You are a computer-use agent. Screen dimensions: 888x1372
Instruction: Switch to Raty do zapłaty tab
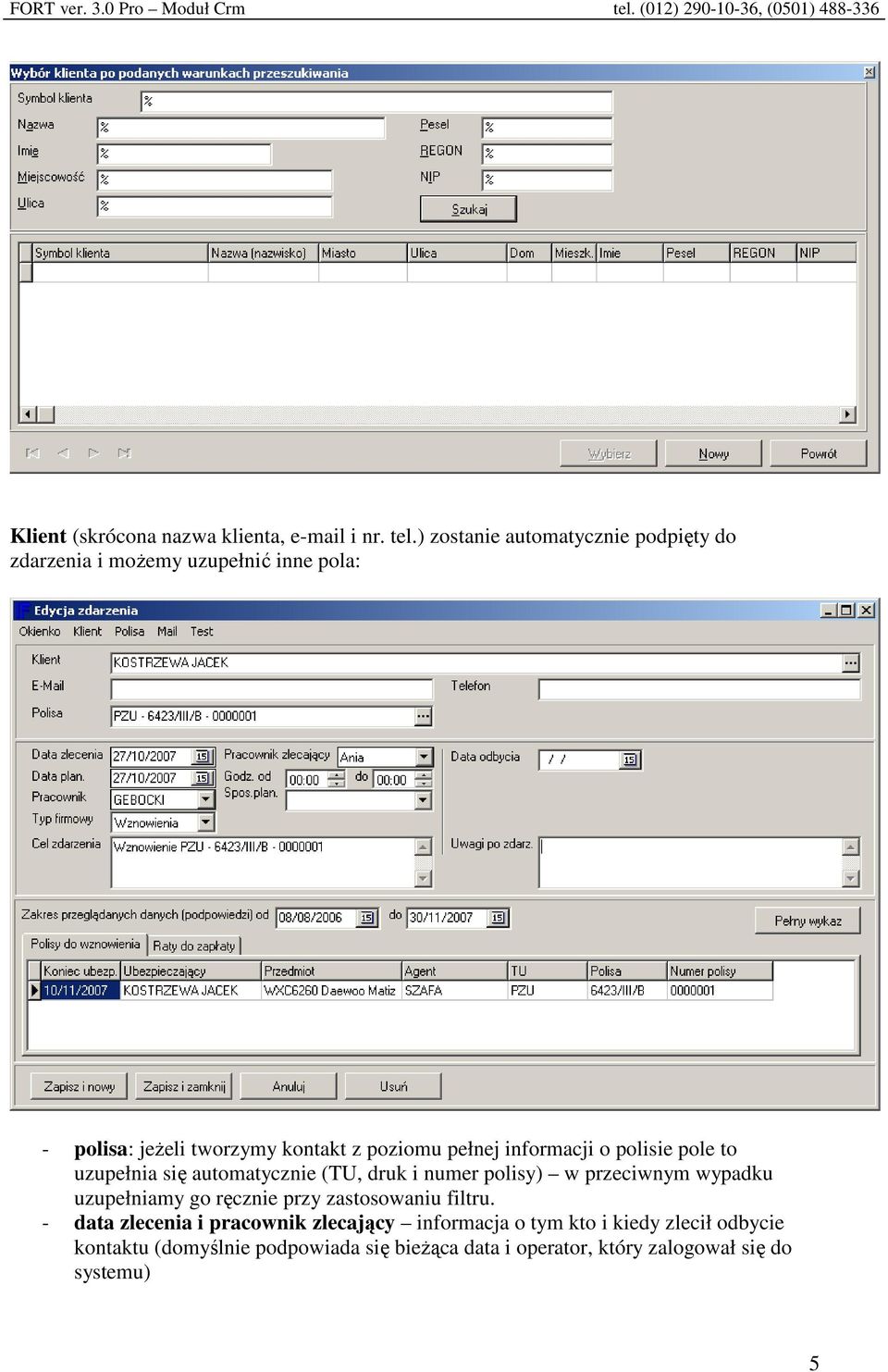(x=194, y=946)
